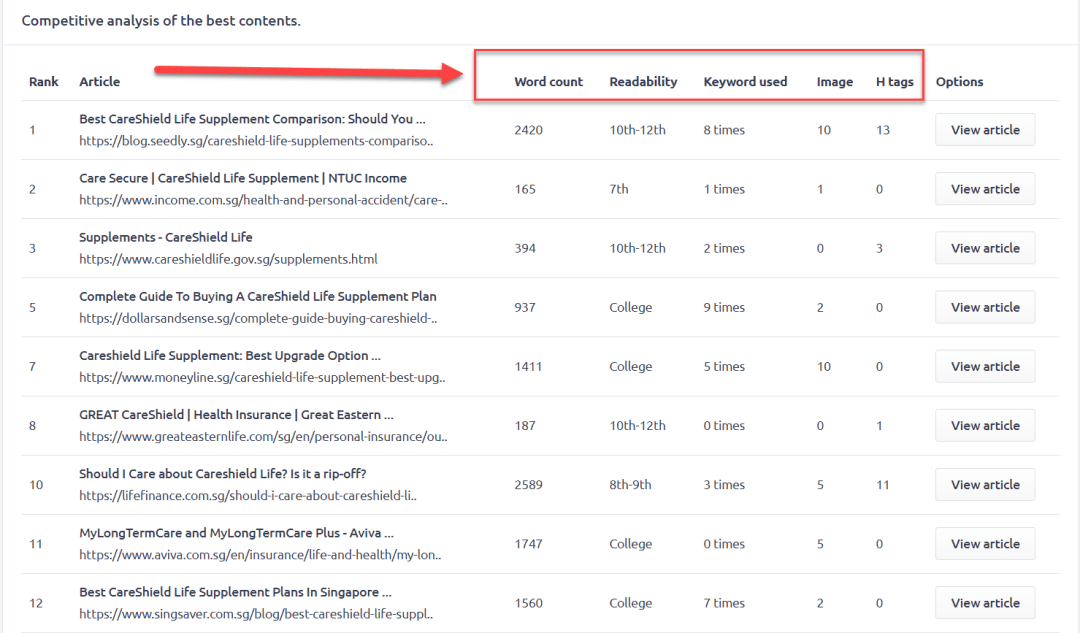Click View article for Best CareShield Life Supplement Comparison
Viewport: 1080px width, 633px height.
coord(985,129)
